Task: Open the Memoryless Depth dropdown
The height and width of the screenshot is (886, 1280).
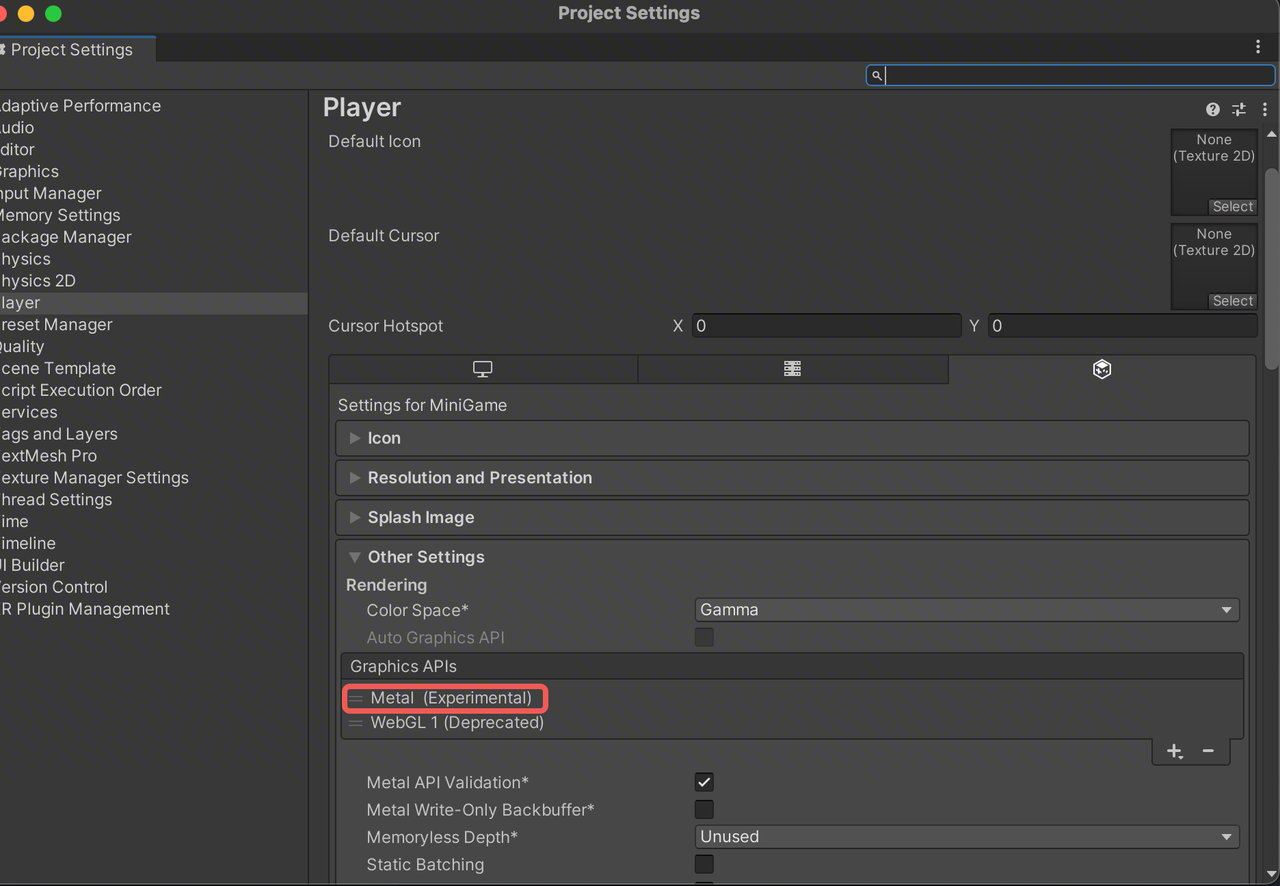Action: (x=966, y=837)
